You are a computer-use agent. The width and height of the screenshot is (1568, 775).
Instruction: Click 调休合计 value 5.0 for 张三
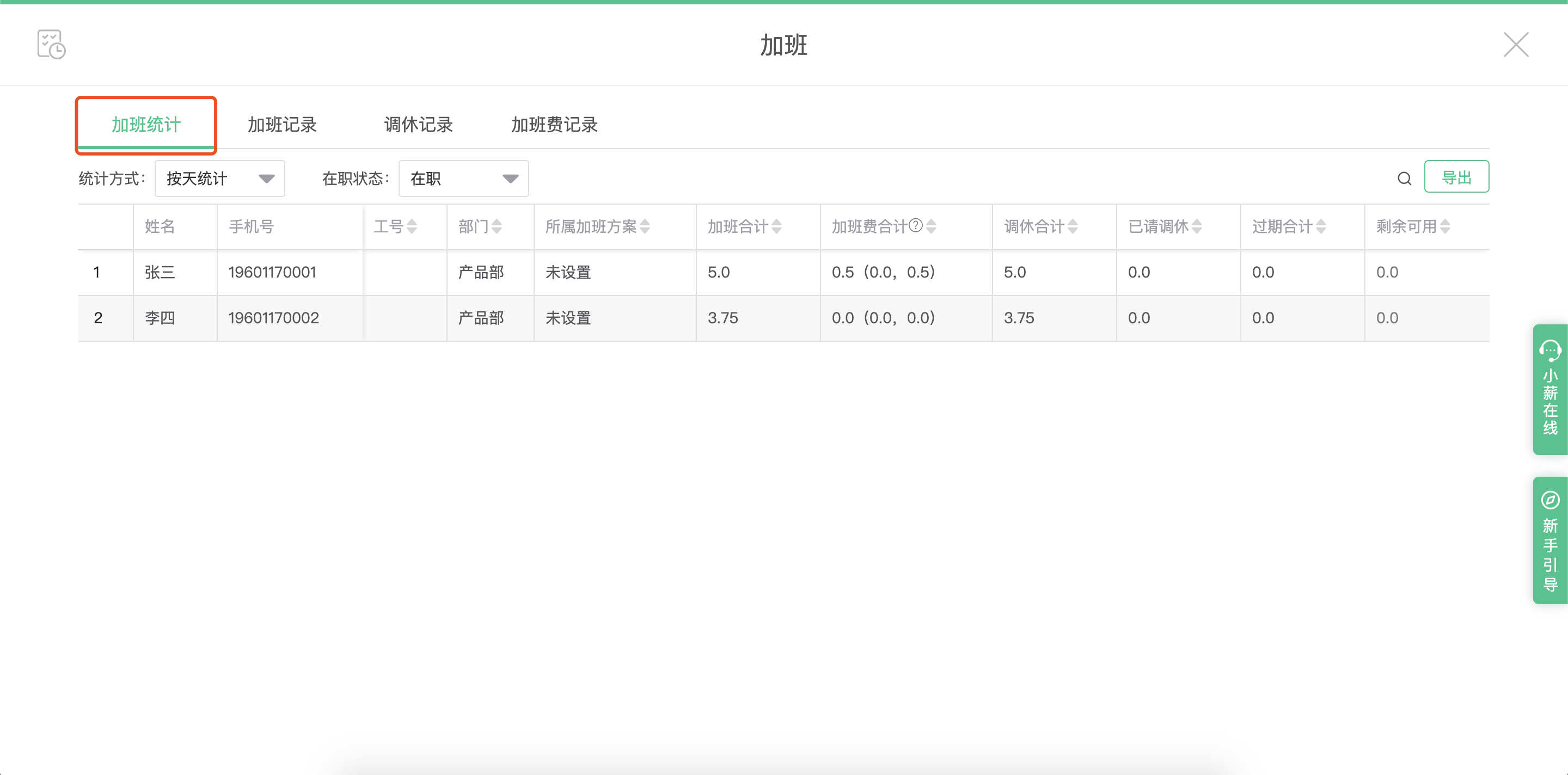click(x=1015, y=272)
